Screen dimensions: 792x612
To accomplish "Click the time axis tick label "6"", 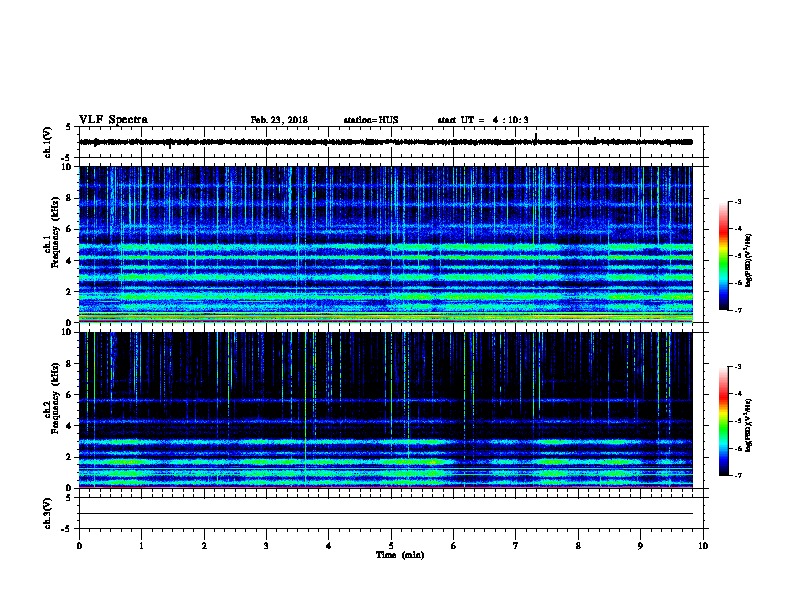I will (x=453, y=546).
